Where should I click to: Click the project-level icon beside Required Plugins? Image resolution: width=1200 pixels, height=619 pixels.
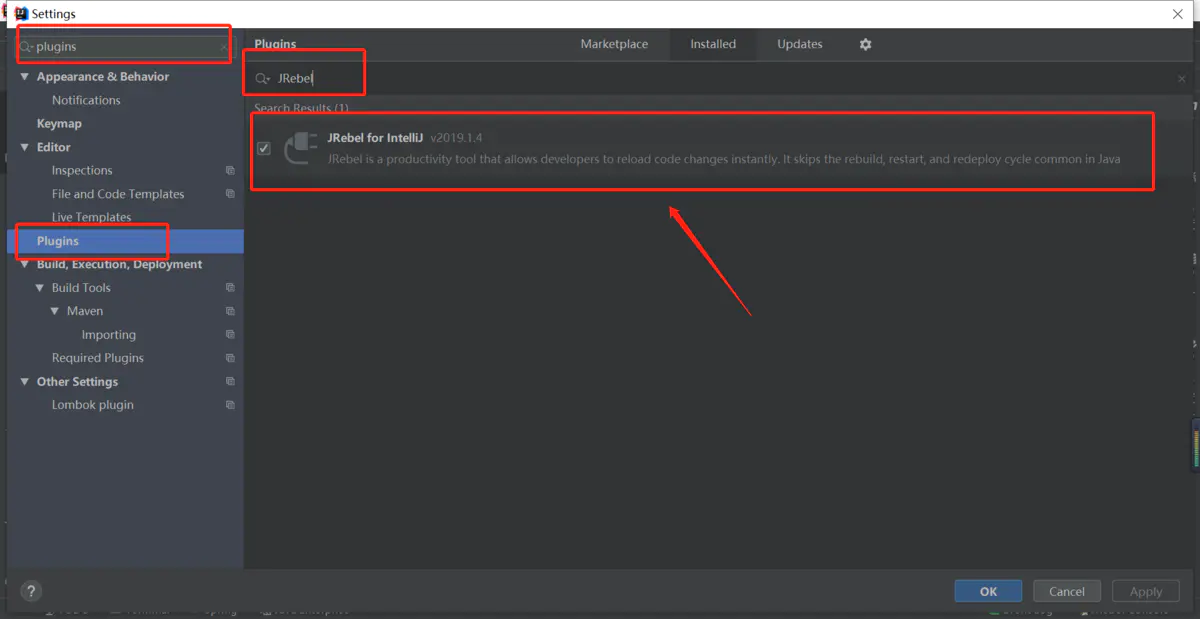[230, 358]
